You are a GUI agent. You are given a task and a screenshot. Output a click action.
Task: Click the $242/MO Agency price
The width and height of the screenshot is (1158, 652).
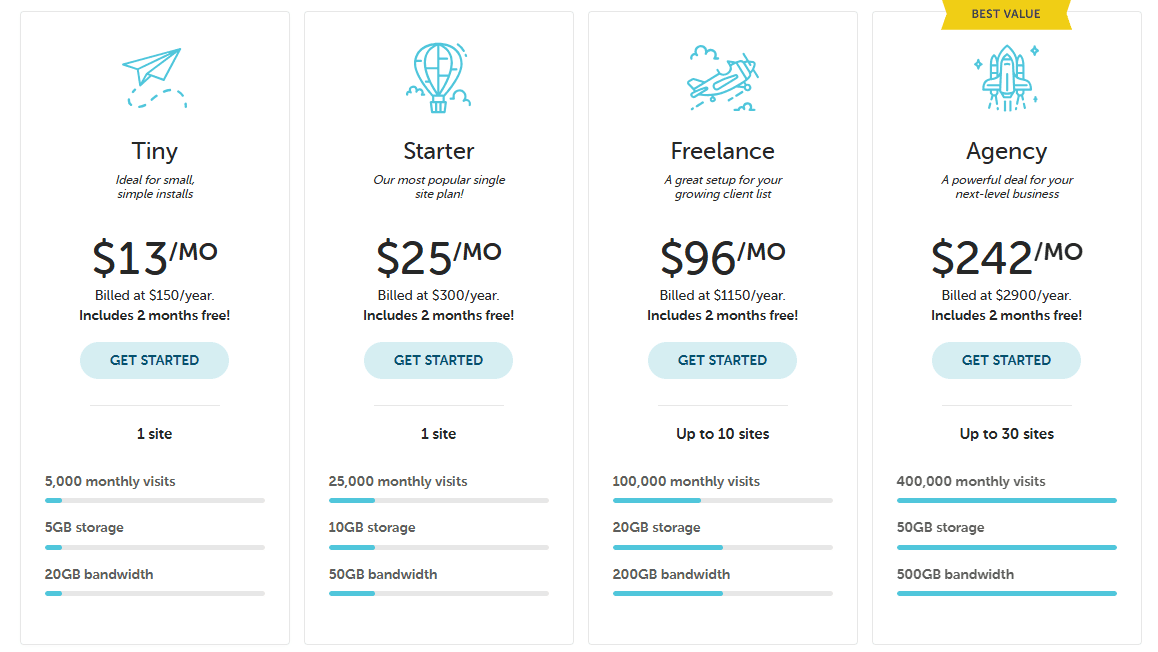[x=1006, y=257]
